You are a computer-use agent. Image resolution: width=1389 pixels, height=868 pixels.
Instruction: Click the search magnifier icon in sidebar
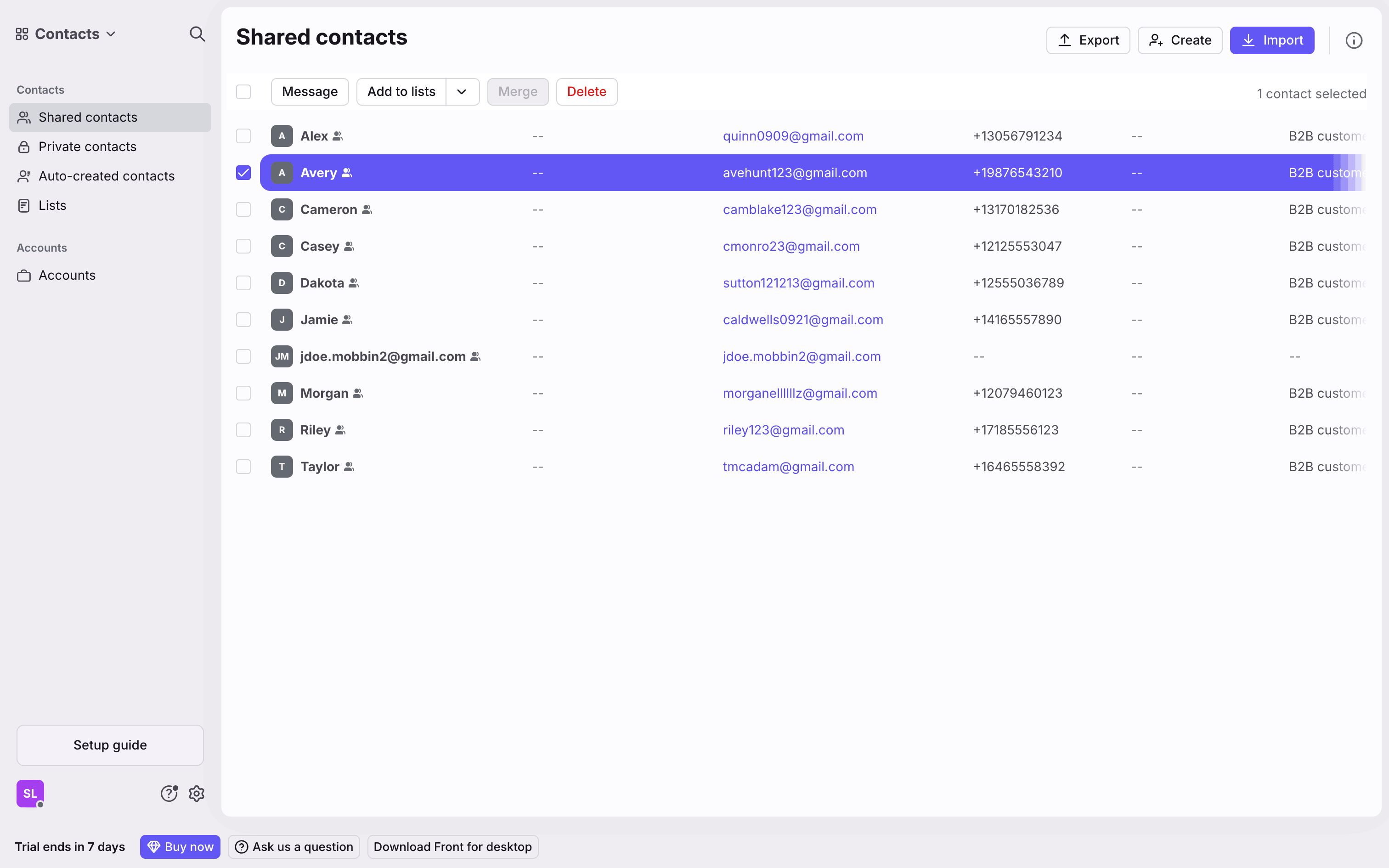(197, 34)
